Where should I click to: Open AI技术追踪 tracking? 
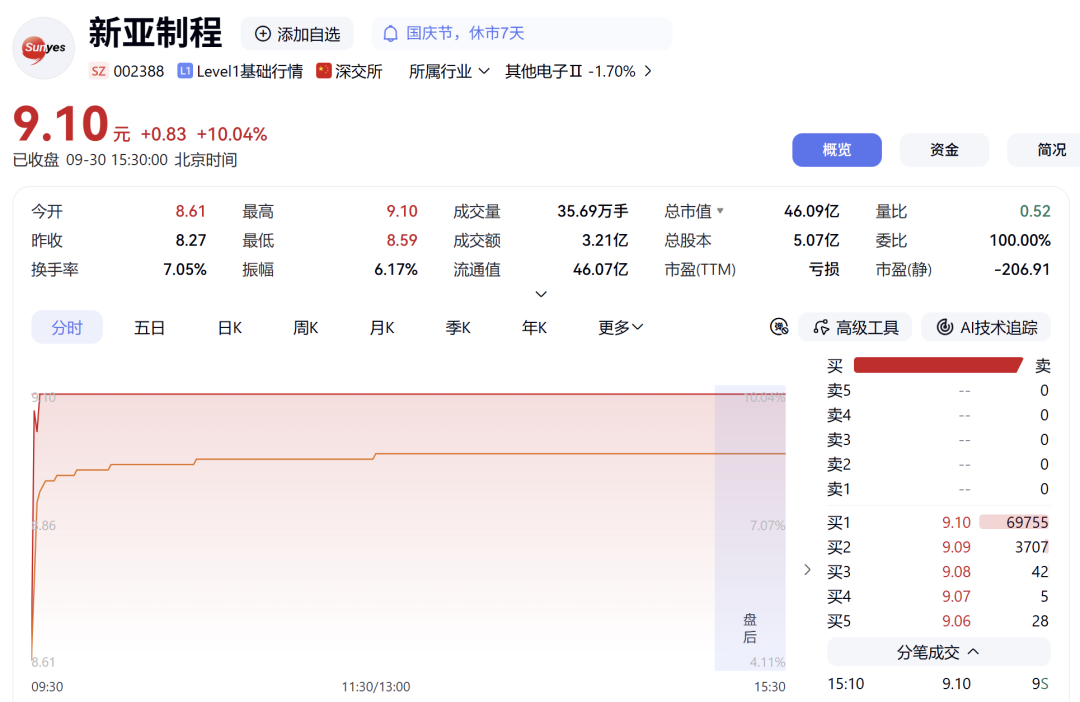pos(986,327)
